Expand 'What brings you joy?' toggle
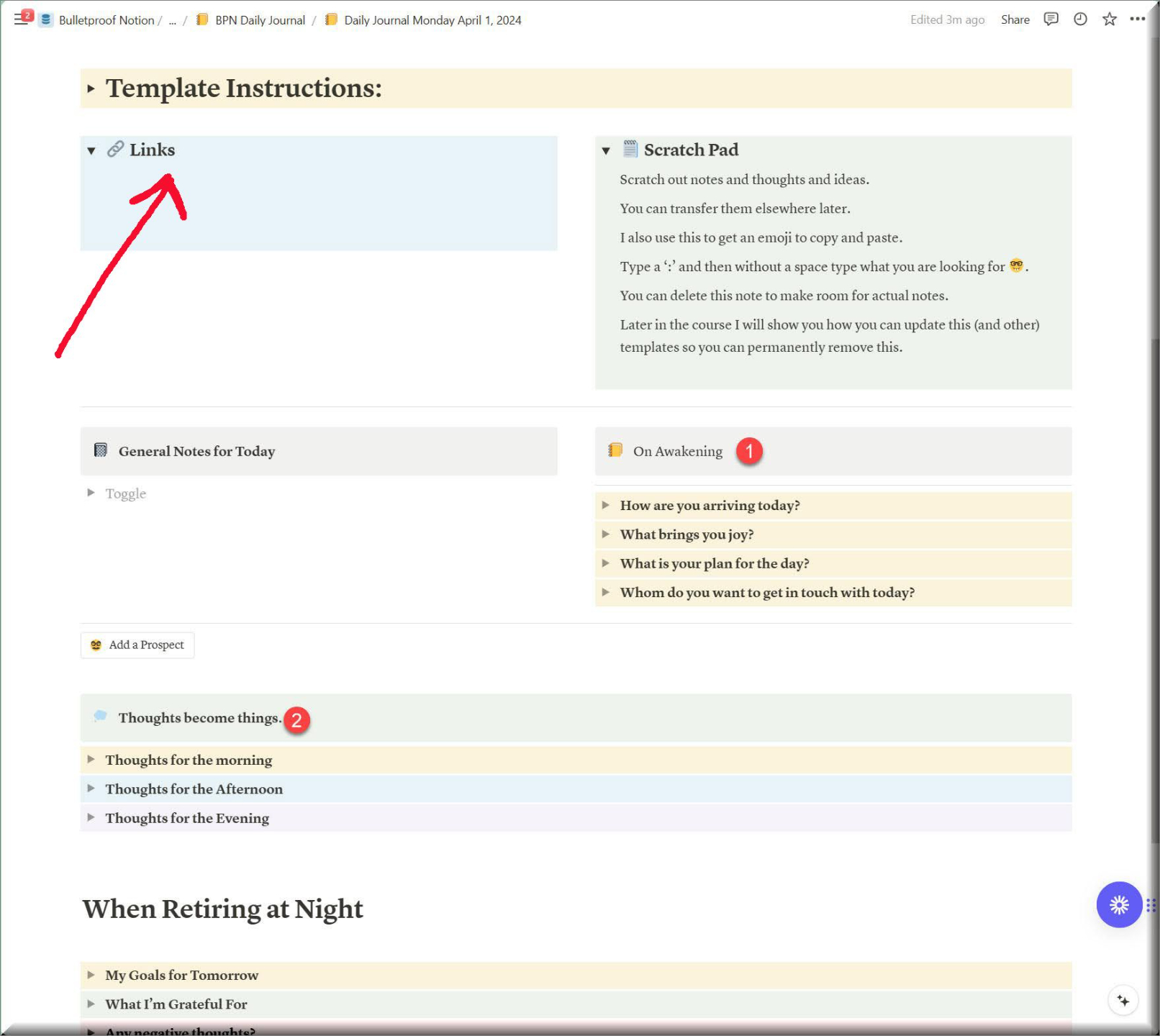Image resolution: width=1160 pixels, height=1036 pixels. (606, 534)
